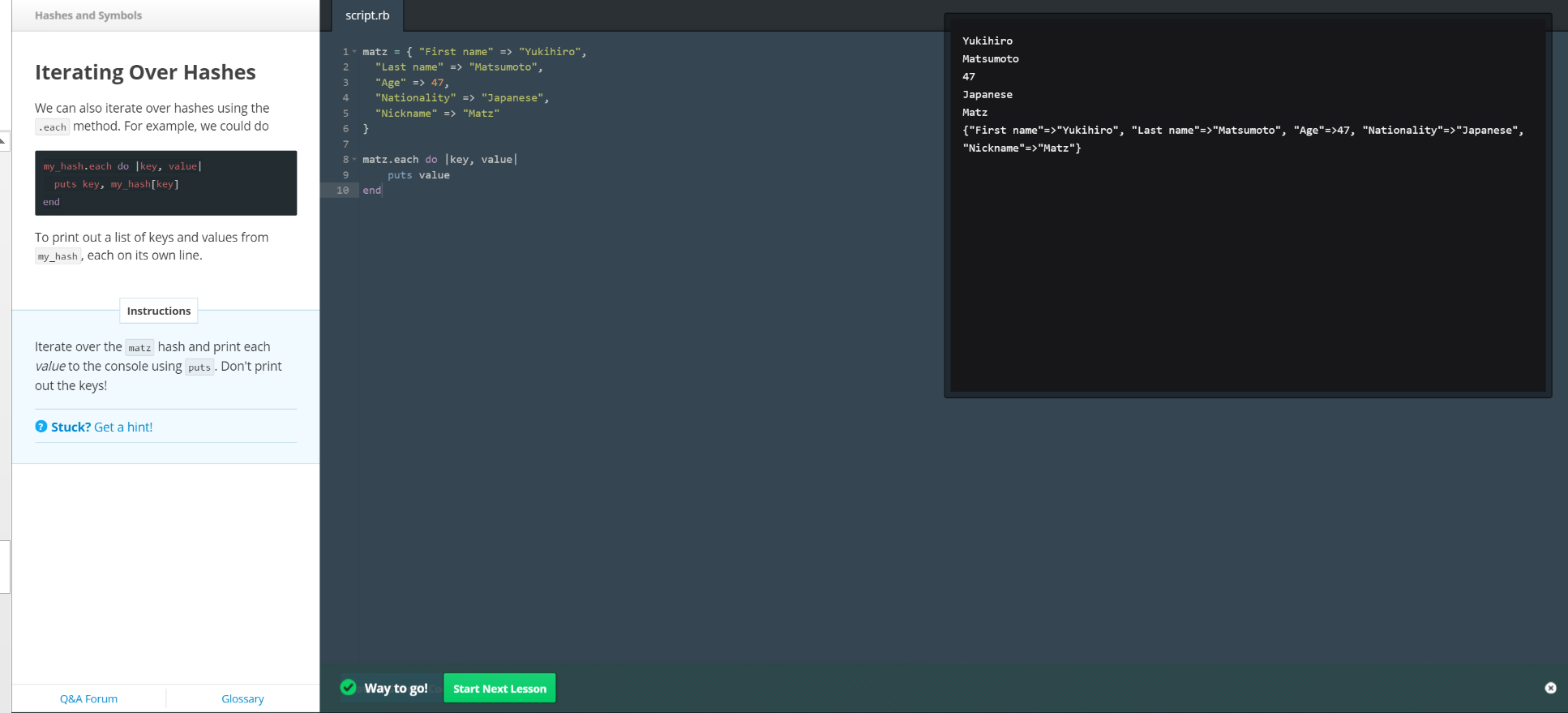Image resolution: width=1568 pixels, height=713 pixels.
Task: Click the blue question mark hint icon
Action: click(41, 427)
